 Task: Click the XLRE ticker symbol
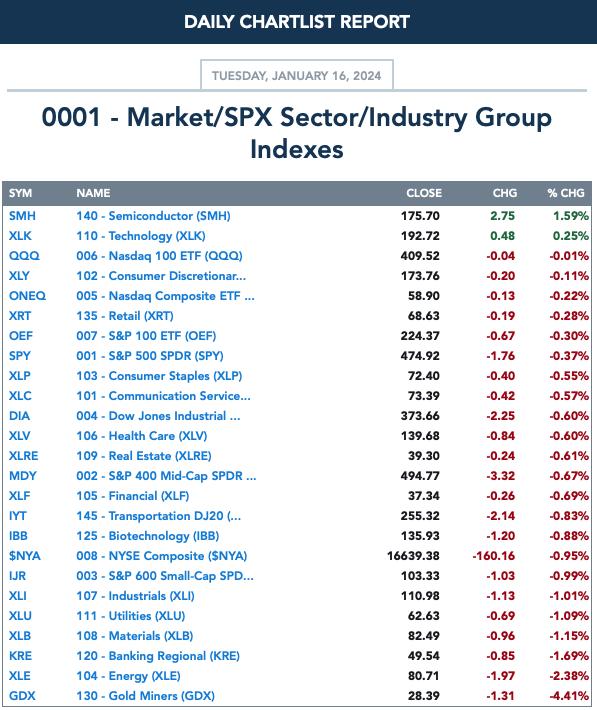tap(24, 456)
